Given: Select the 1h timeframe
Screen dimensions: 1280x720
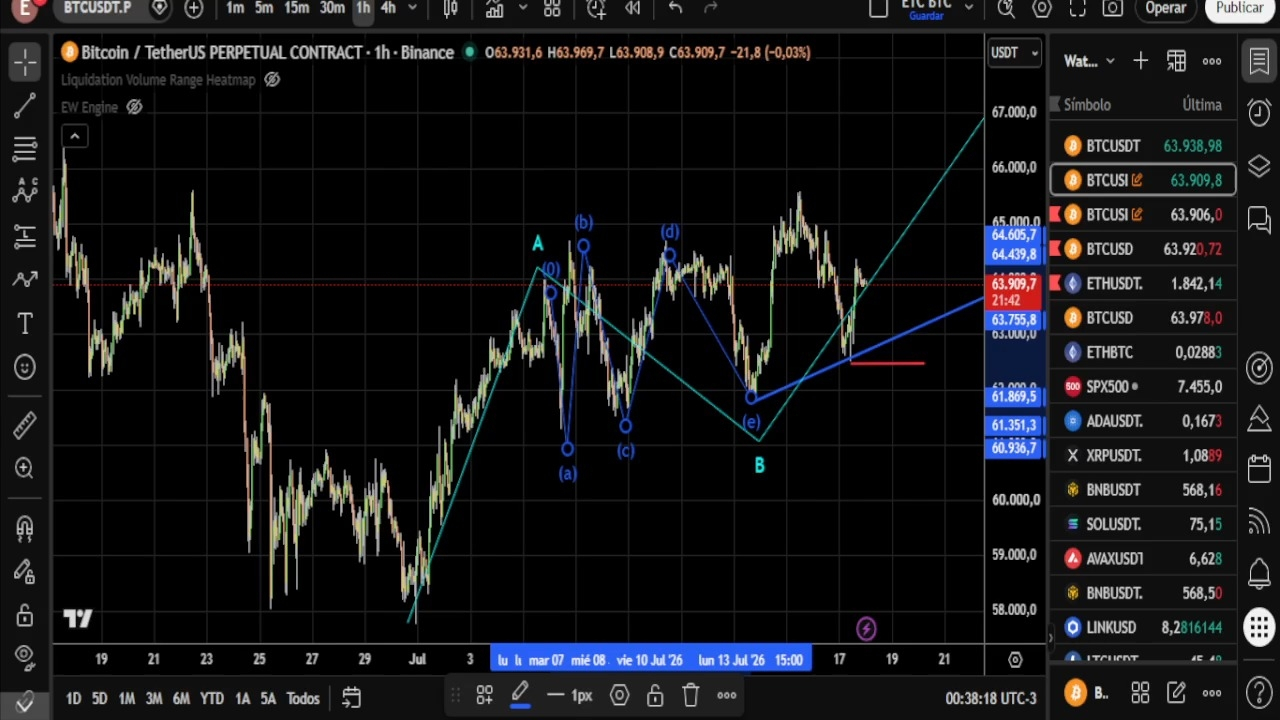Looking at the screenshot, I should coord(363,8).
